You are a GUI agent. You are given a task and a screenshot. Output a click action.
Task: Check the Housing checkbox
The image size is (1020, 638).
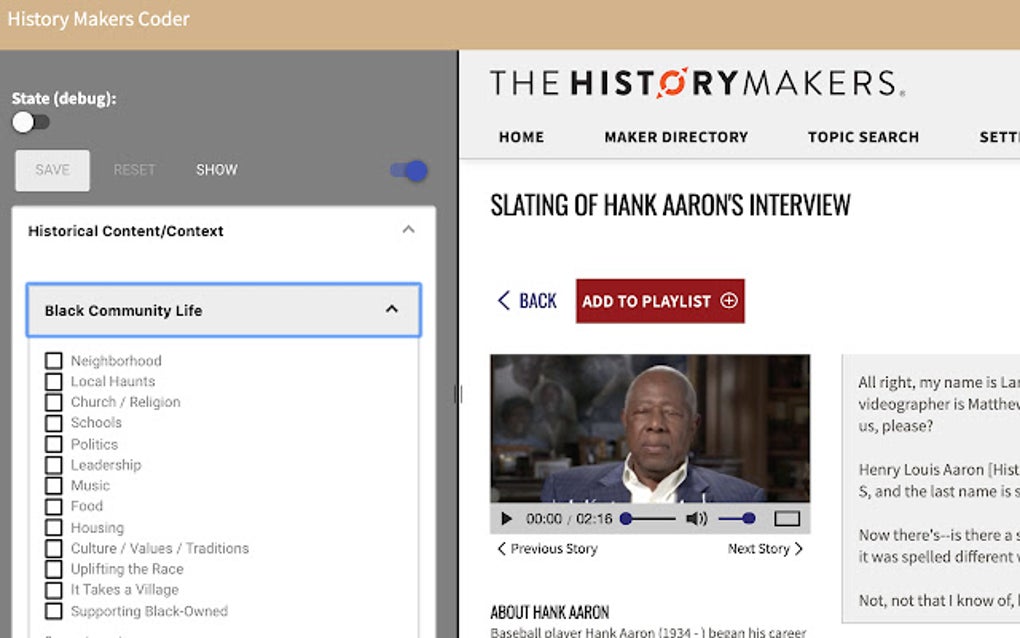click(54, 527)
